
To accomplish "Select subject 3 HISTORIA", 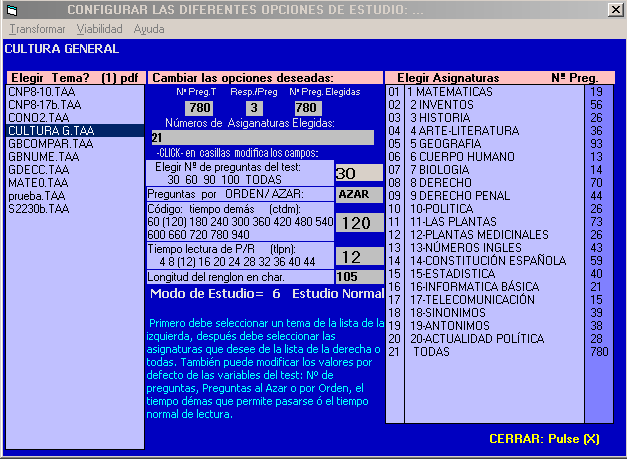I will (494, 118).
